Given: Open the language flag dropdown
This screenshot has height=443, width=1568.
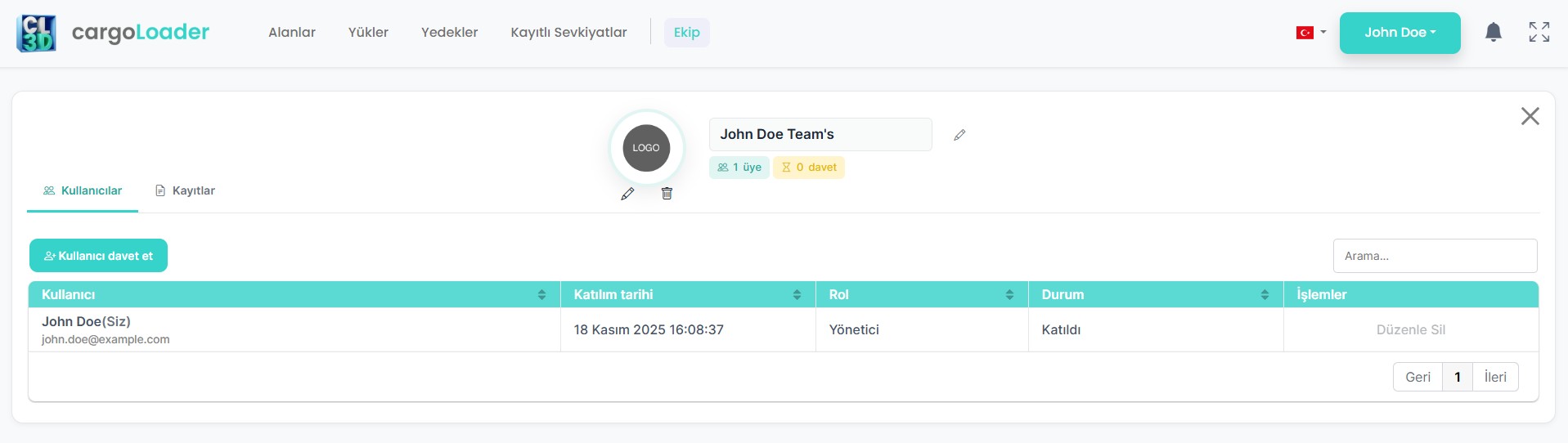Looking at the screenshot, I should 1310,33.
